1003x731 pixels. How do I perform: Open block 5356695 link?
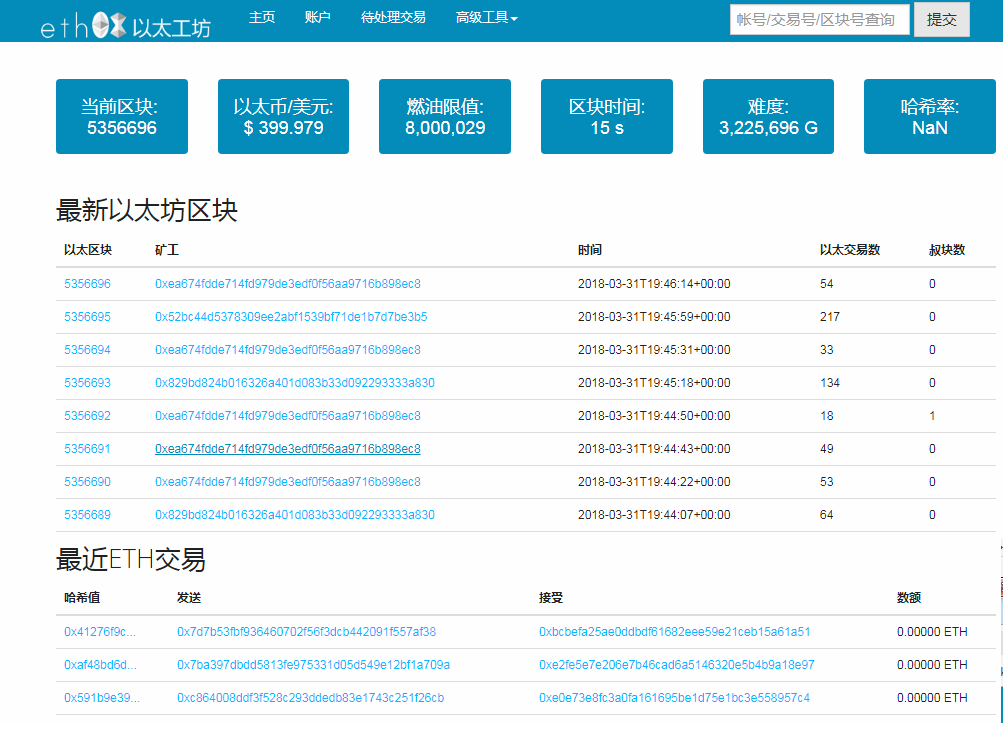(88, 317)
